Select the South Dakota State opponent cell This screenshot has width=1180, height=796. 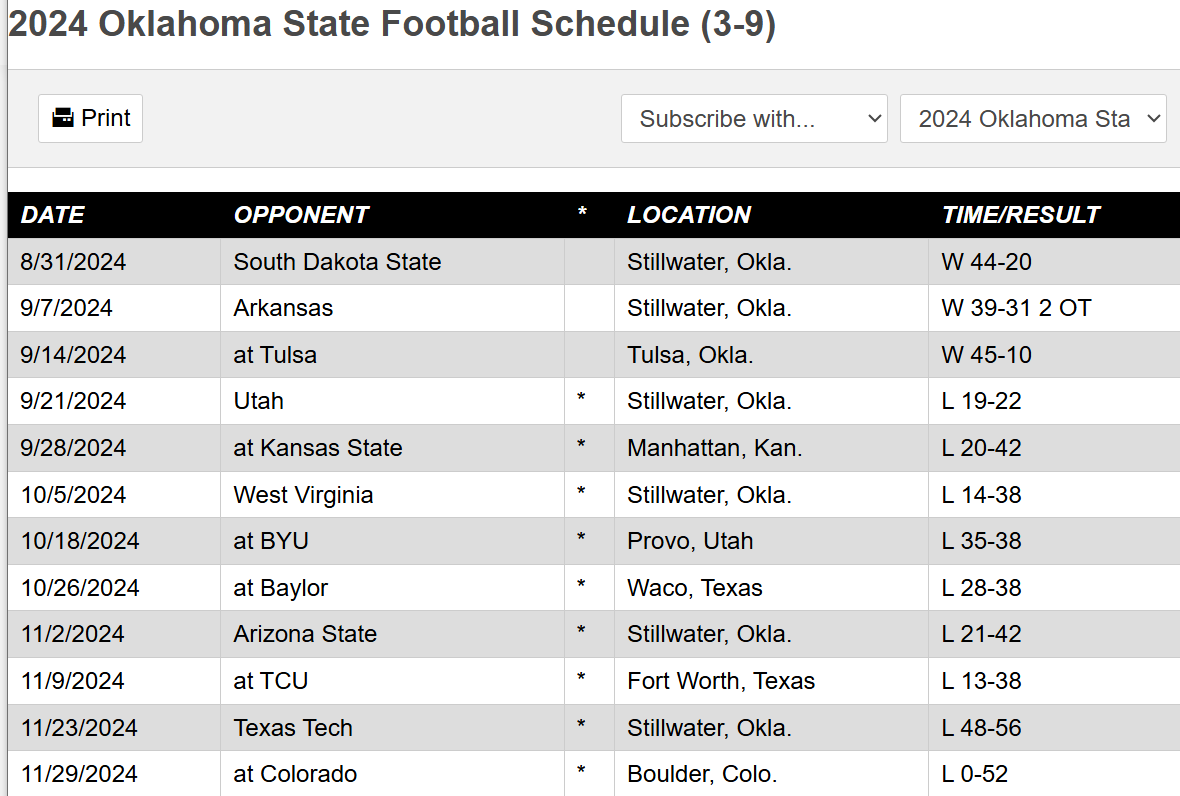click(337, 262)
